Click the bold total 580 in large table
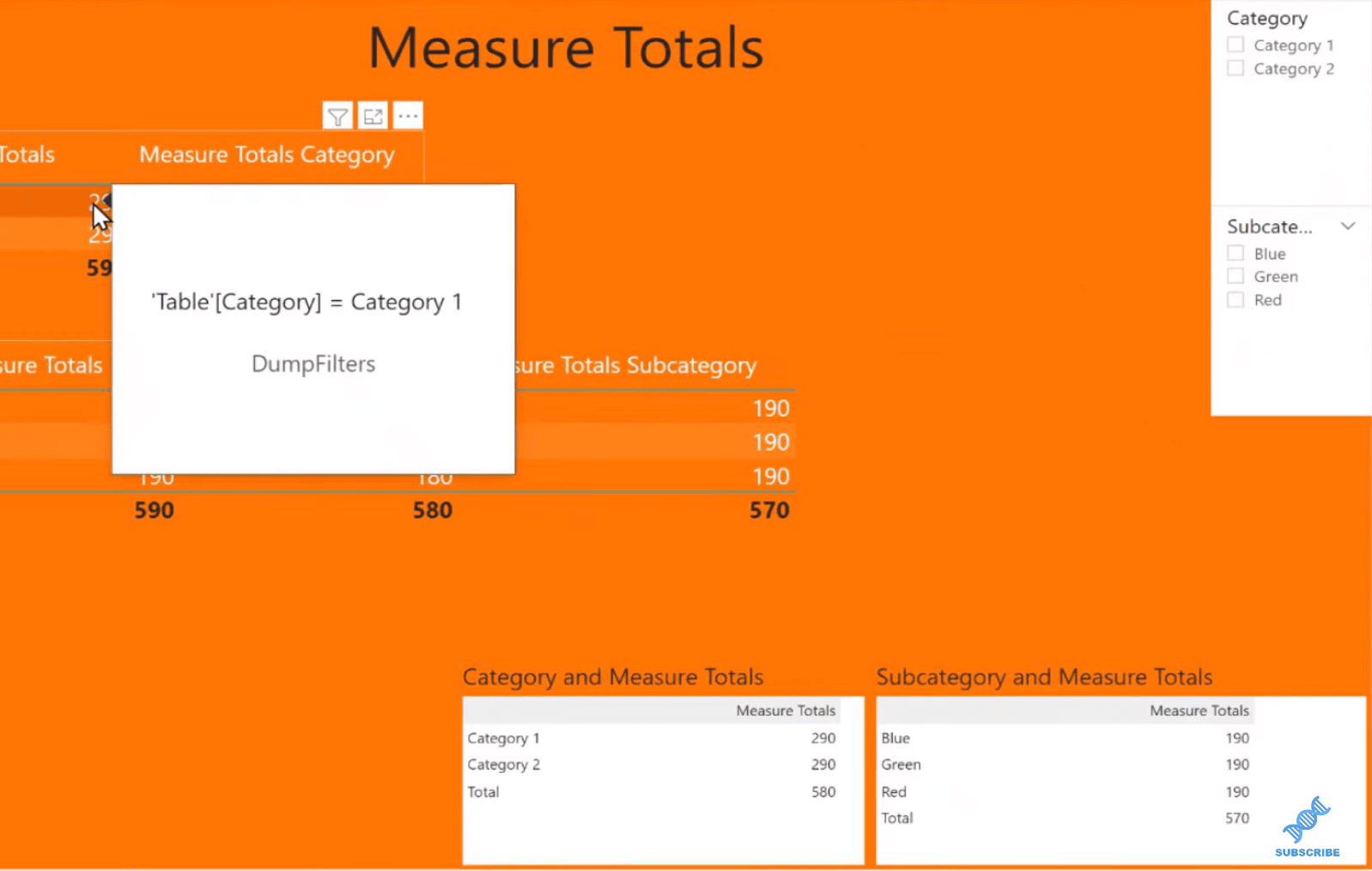 433,510
